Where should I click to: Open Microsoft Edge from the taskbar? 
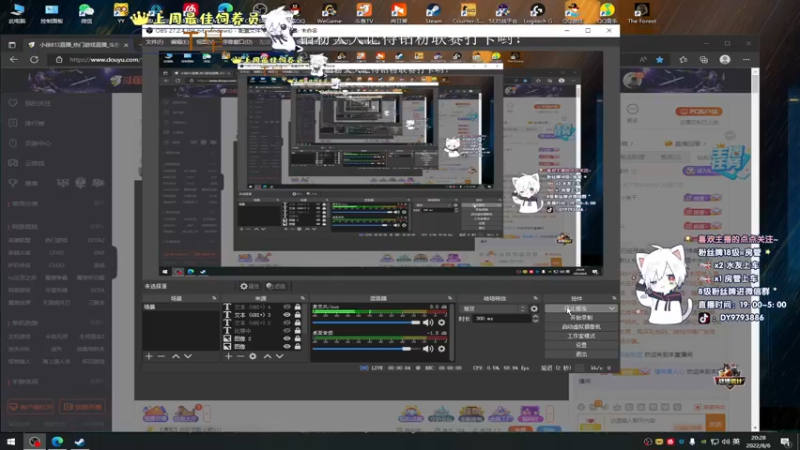(57, 441)
